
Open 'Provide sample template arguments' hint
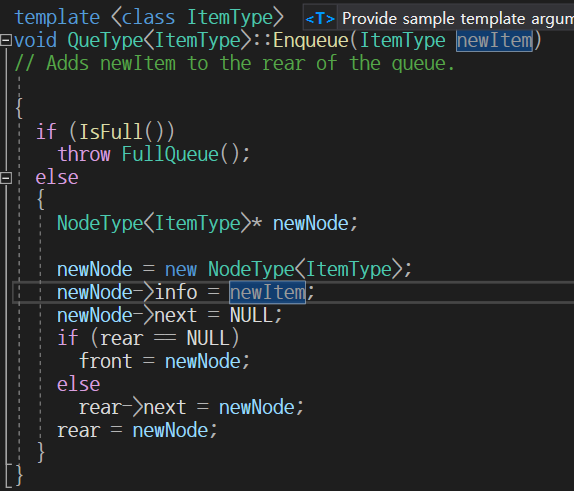(x=458, y=18)
